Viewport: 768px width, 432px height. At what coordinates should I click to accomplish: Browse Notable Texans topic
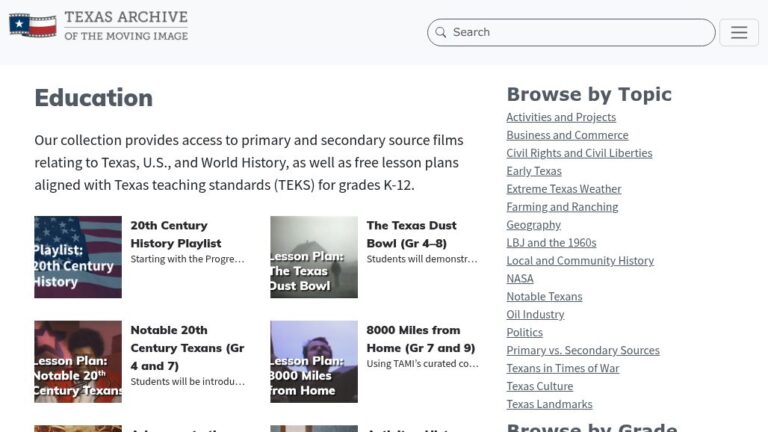pyautogui.click(x=544, y=296)
